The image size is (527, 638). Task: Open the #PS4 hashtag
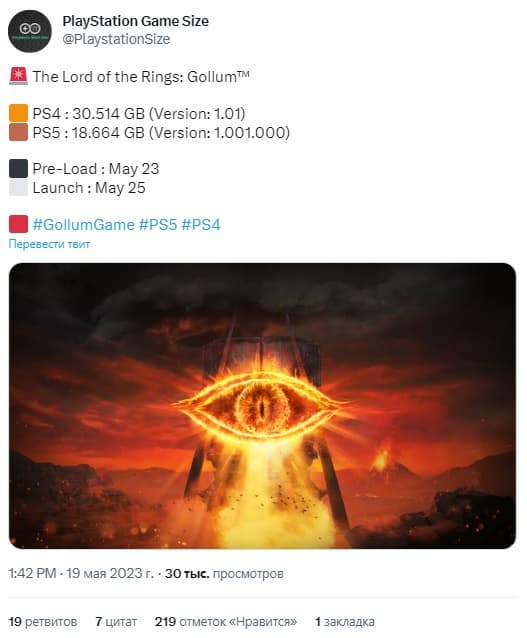coord(201,225)
